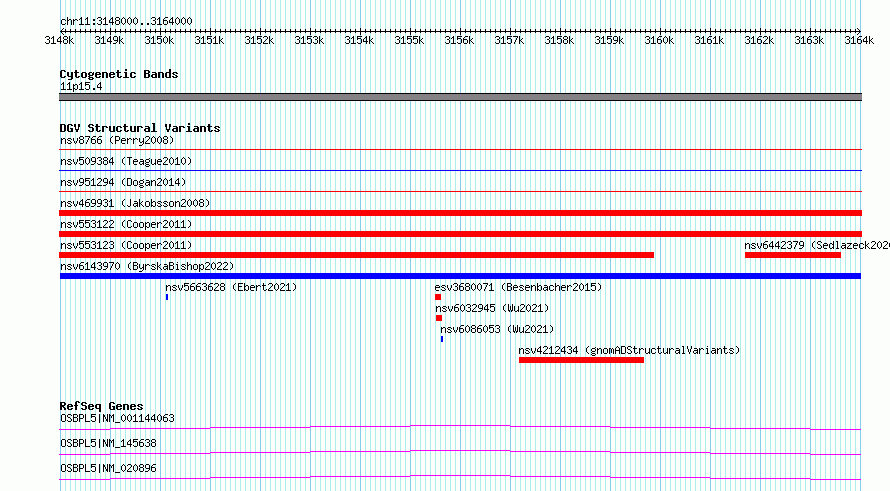Click the 3154k ruler position
Screen dimensions: 890x491
pos(359,40)
